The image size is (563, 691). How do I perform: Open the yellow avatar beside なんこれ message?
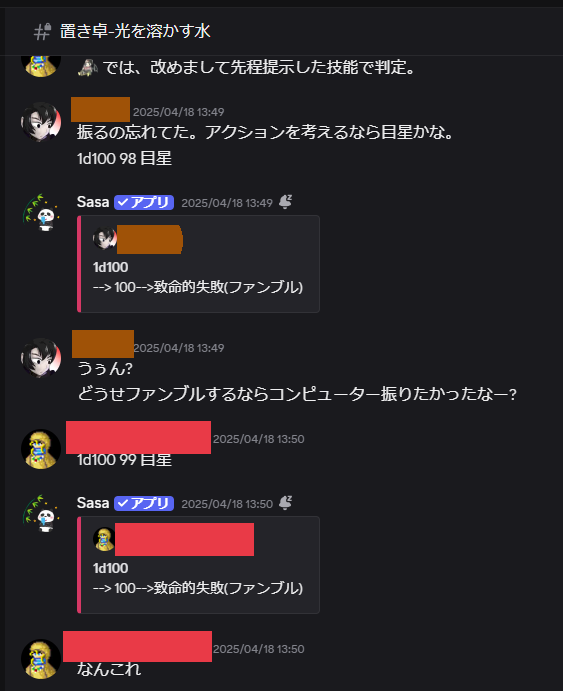point(41,659)
